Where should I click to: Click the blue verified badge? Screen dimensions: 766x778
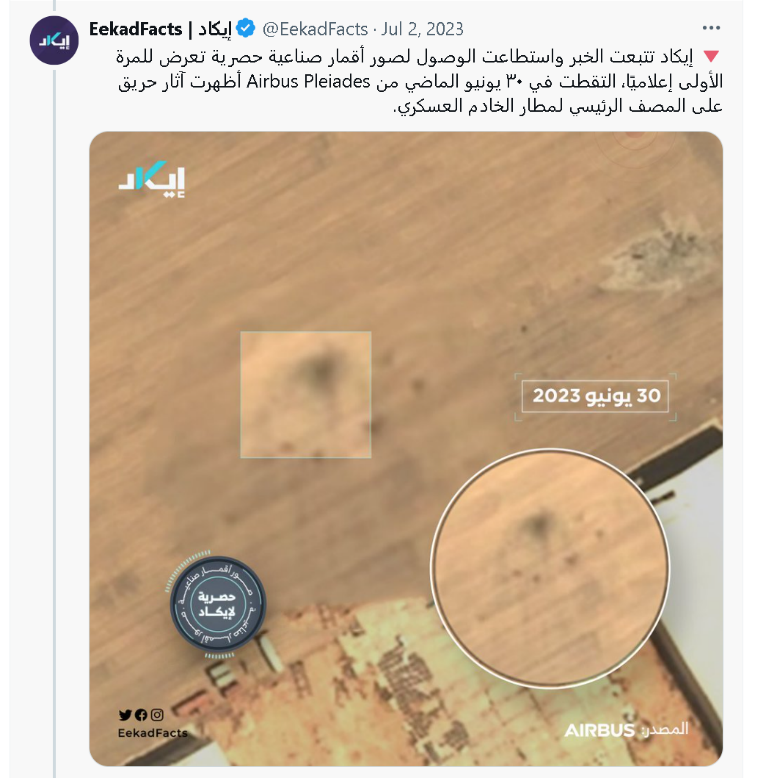[246, 29]
